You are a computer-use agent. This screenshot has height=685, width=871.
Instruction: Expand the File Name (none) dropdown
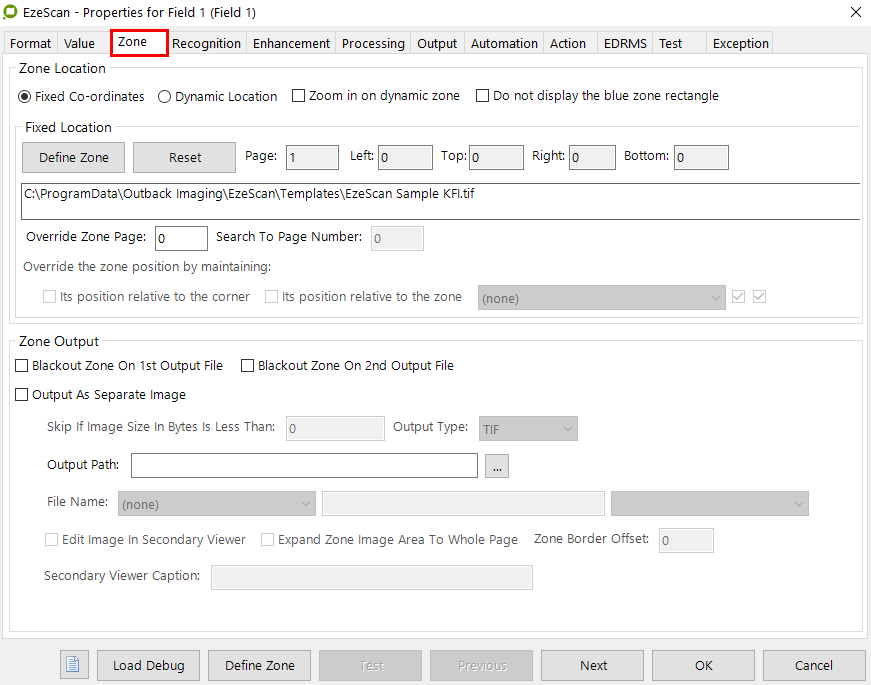[x=216, y=504]
